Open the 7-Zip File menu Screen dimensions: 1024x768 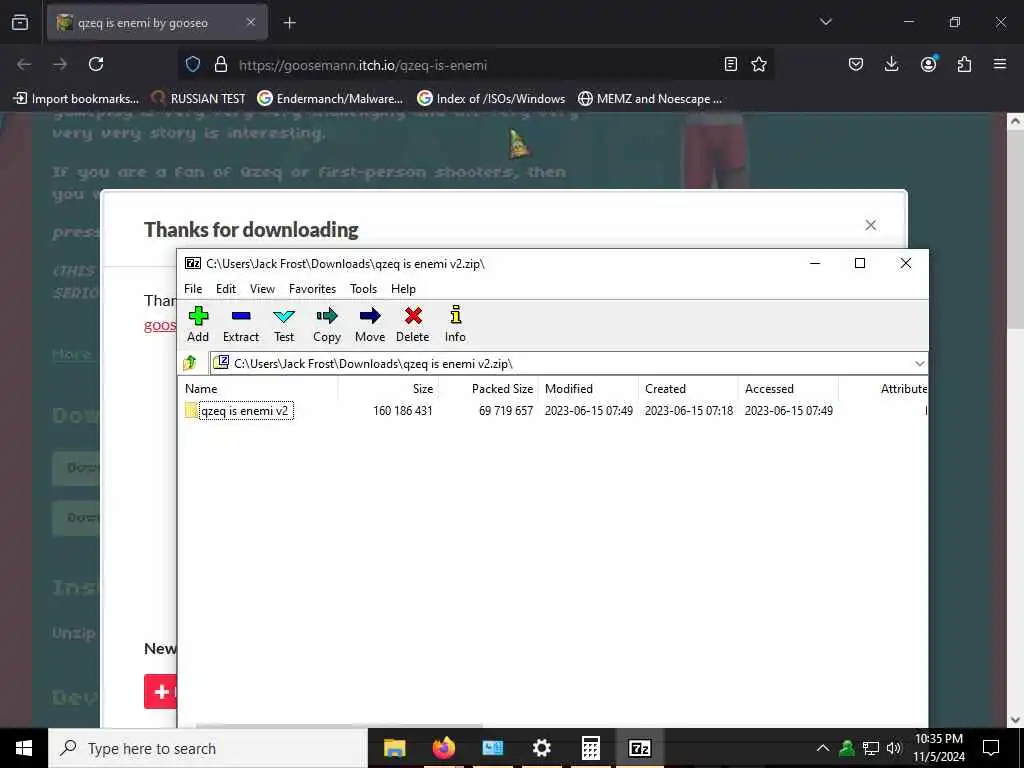tap(193, 289)
